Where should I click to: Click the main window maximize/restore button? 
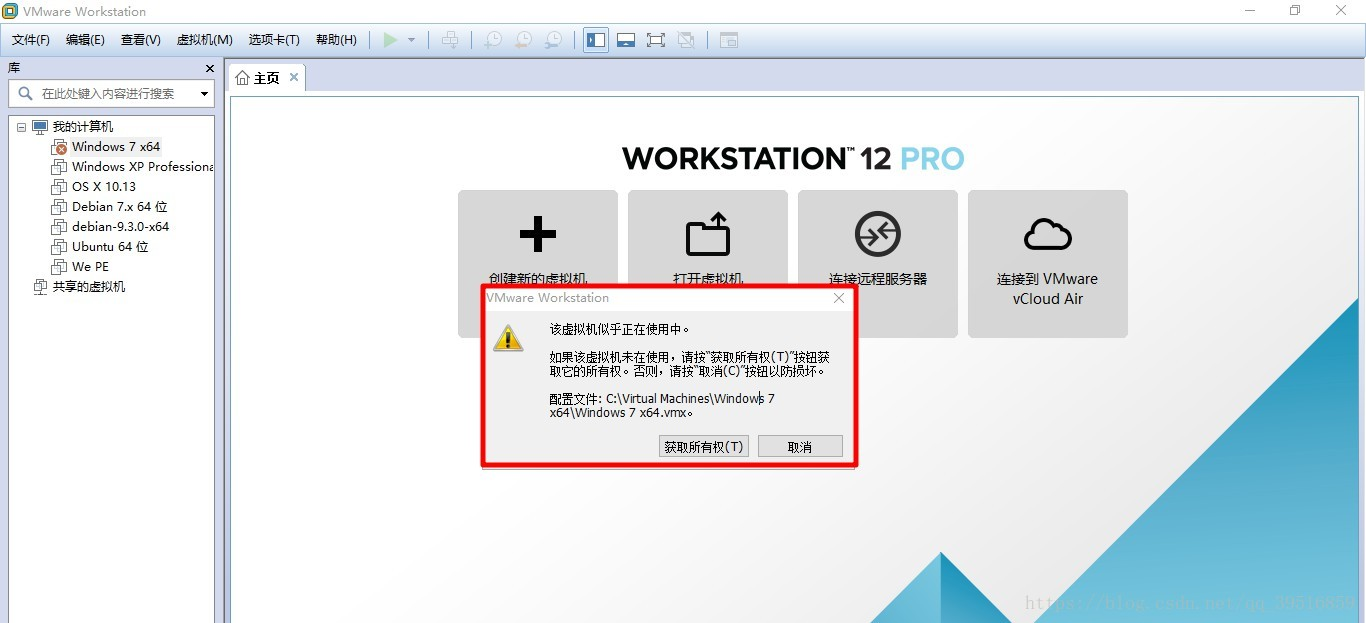pos(1295,11)
